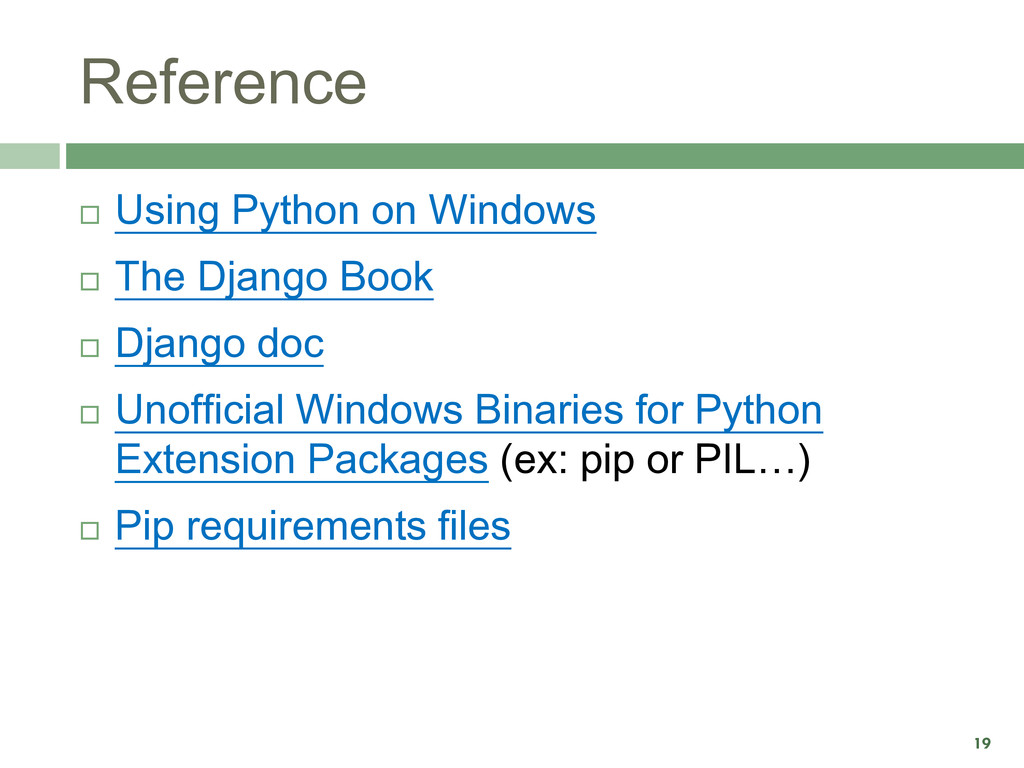
Task: Click the word doc in the third link
Action: pyautogui.click(x=291, y=344)
